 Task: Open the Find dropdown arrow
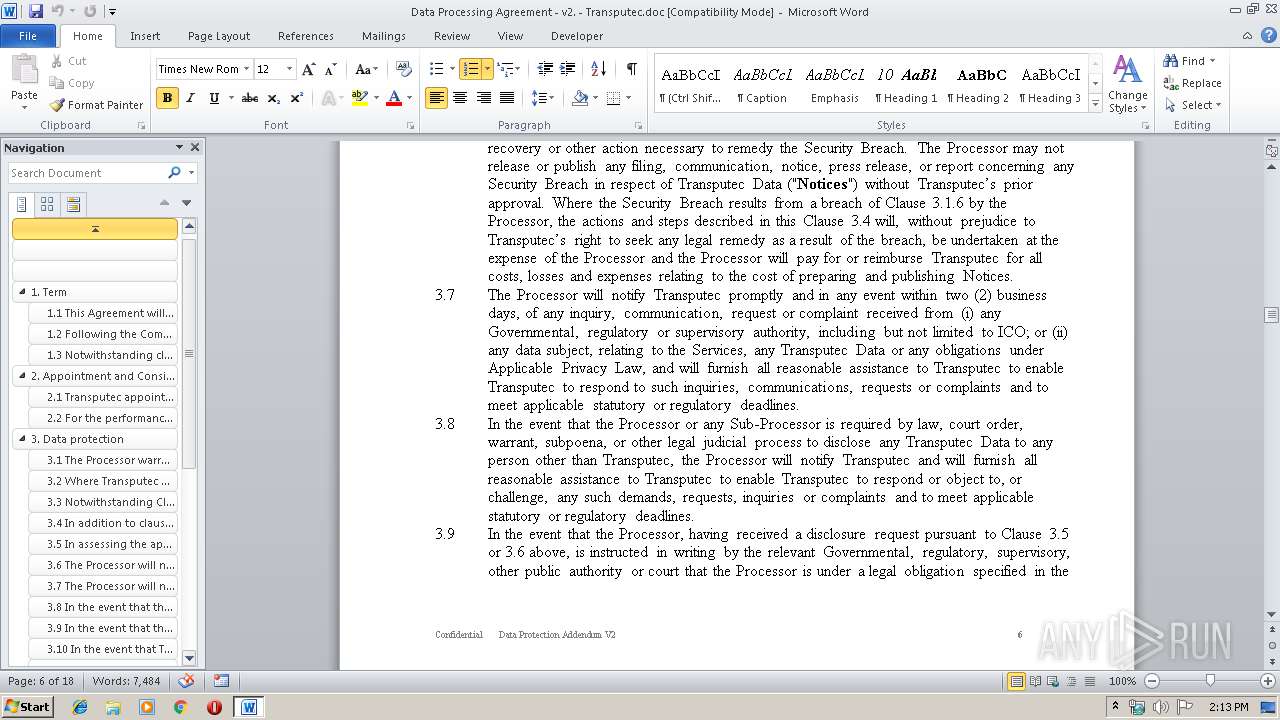coord(1212,61)
